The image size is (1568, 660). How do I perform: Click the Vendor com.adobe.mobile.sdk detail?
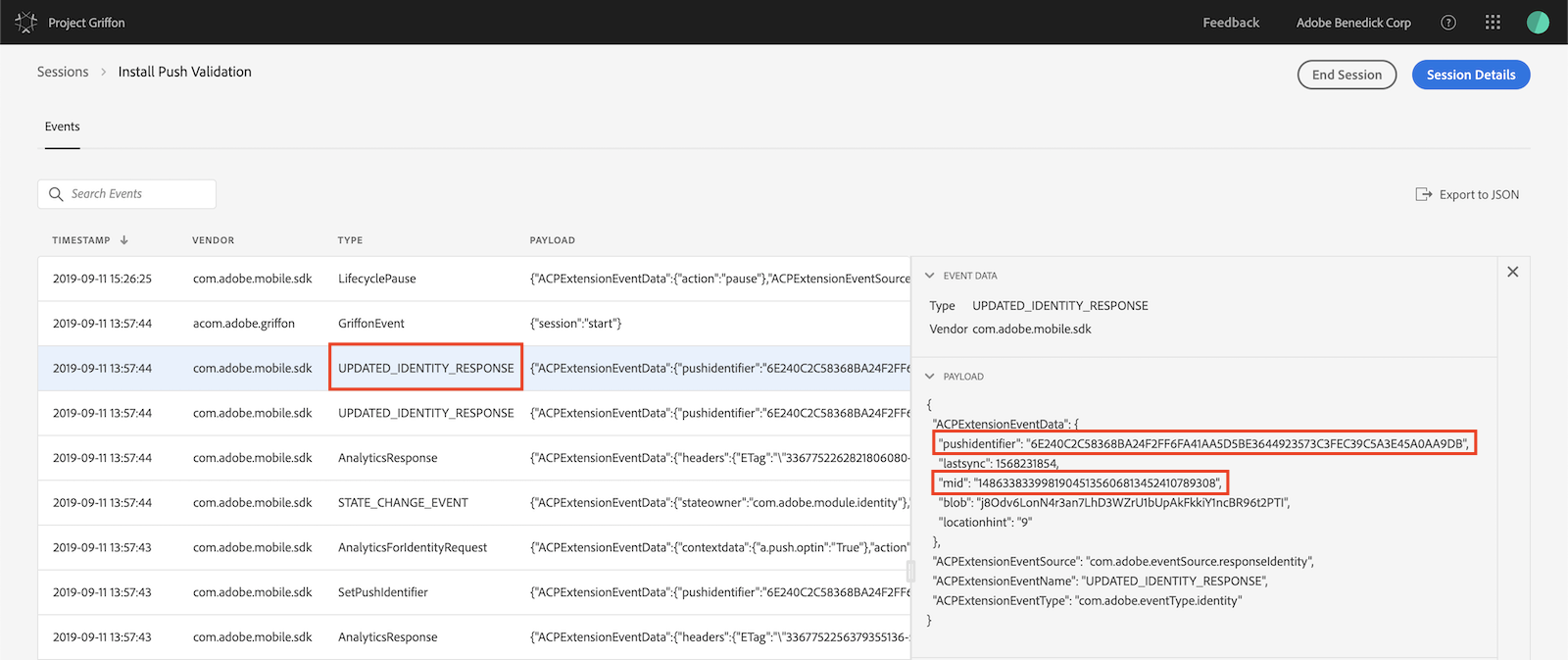[1010, 330]
